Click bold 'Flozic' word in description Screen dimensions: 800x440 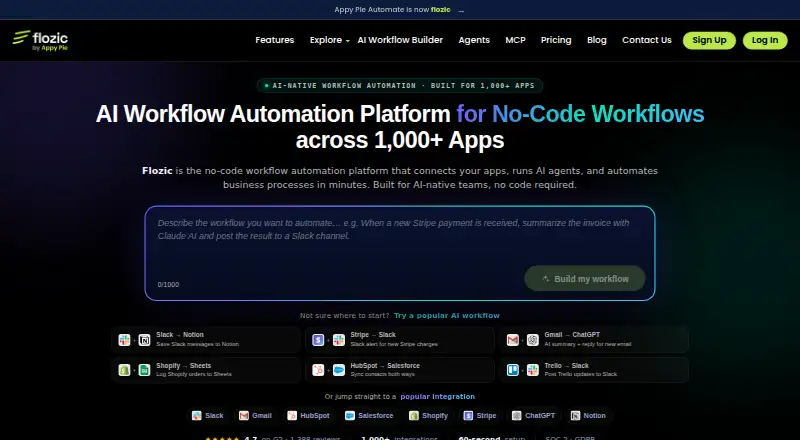[157, 170]
